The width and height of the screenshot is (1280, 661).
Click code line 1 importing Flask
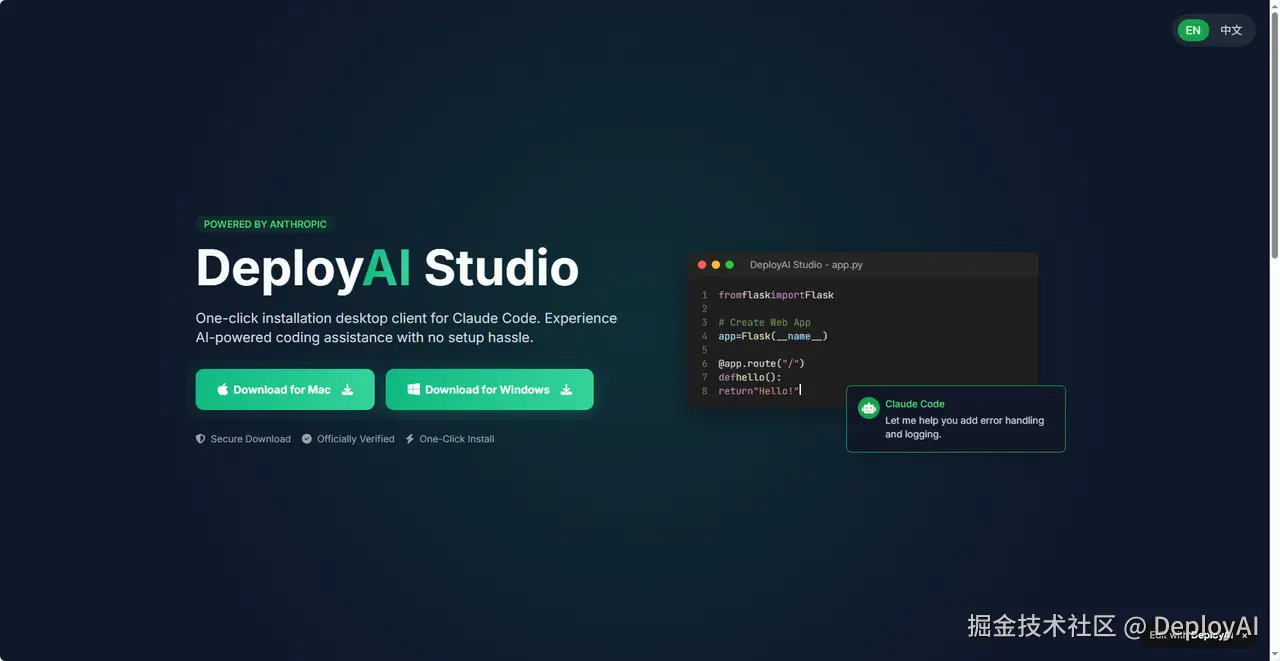tap(776, 295)
